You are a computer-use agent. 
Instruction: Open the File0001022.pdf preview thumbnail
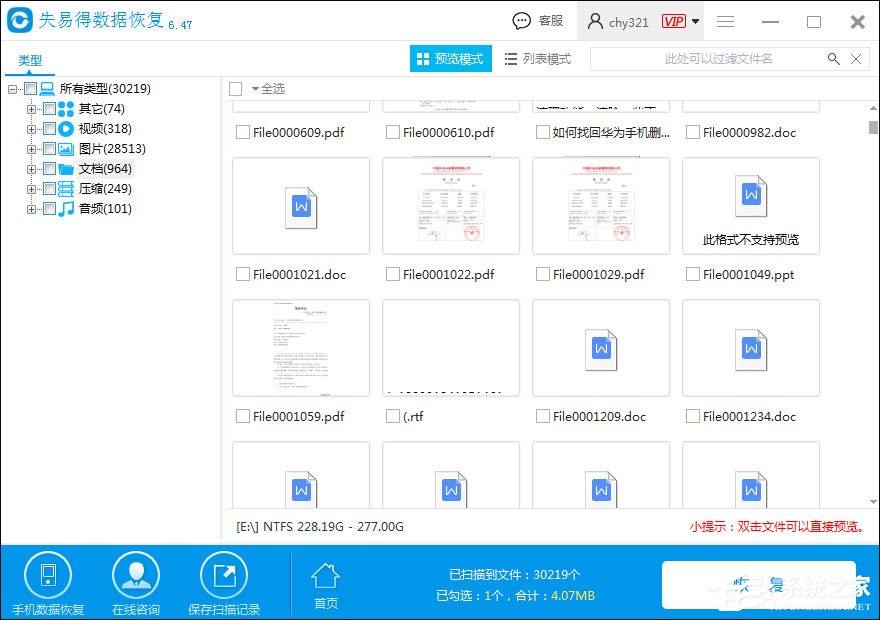450,206
